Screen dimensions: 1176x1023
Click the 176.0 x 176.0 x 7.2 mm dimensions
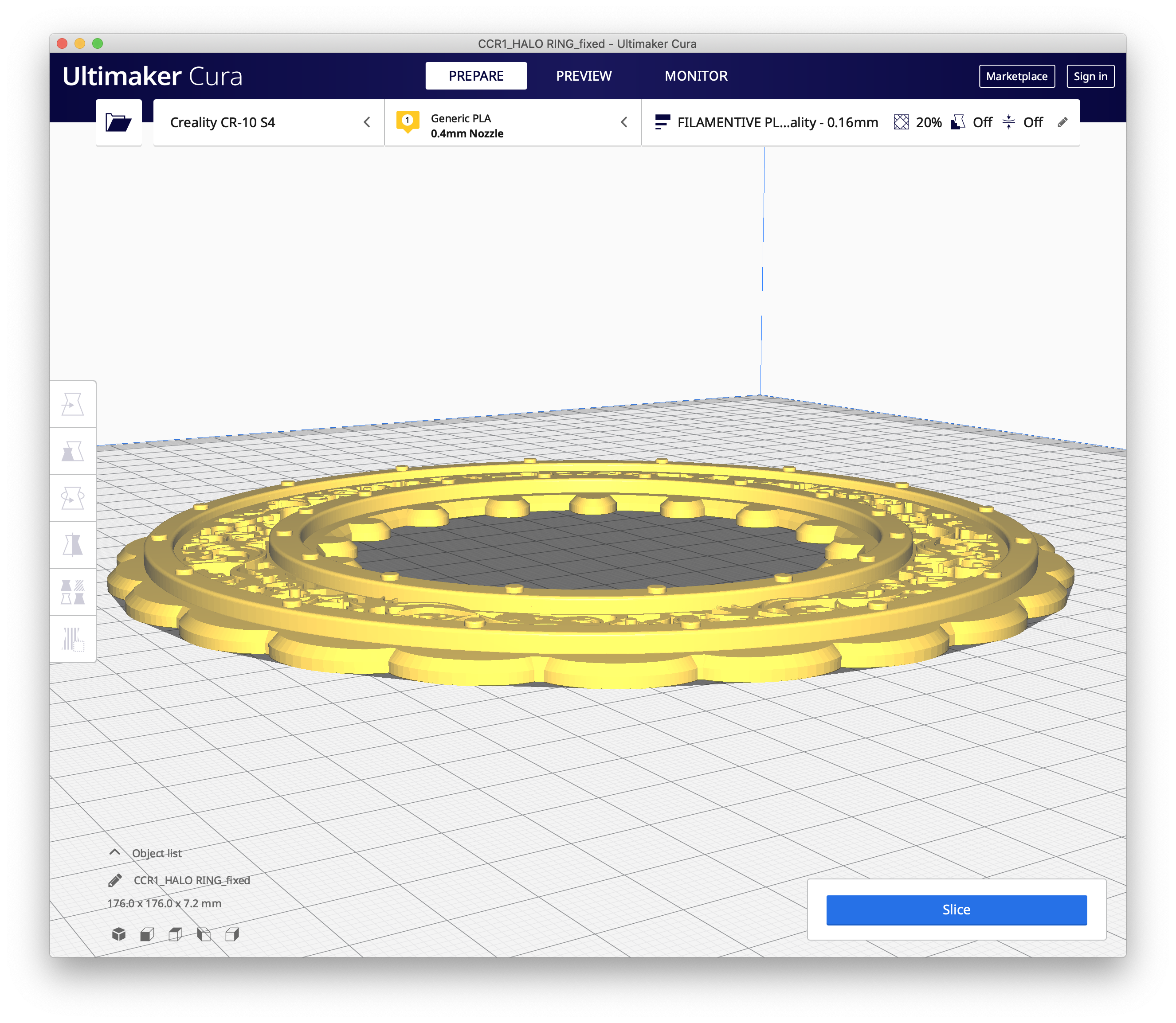point(164,903)
